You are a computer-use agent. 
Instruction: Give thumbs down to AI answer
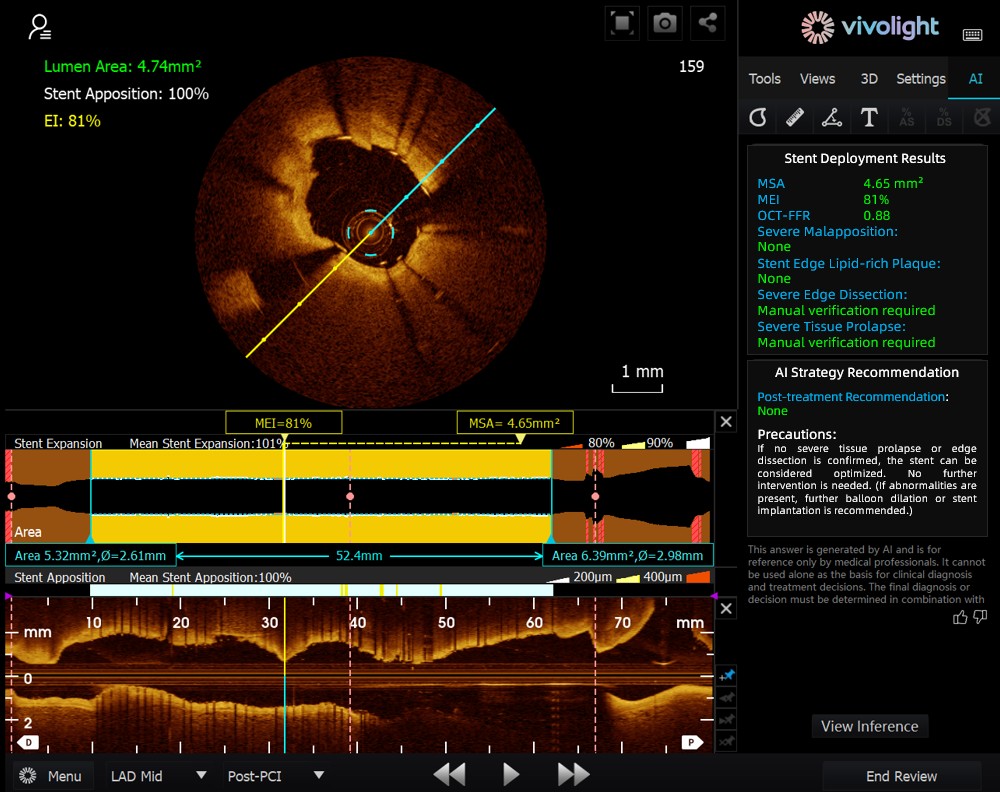point(980,617)
